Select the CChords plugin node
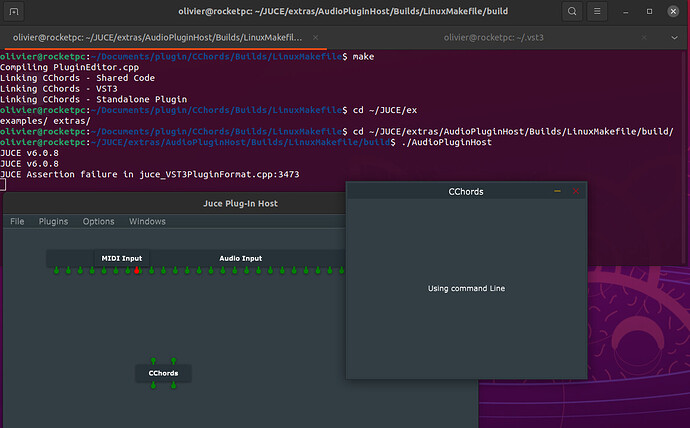690x428 pixels. 163,373
